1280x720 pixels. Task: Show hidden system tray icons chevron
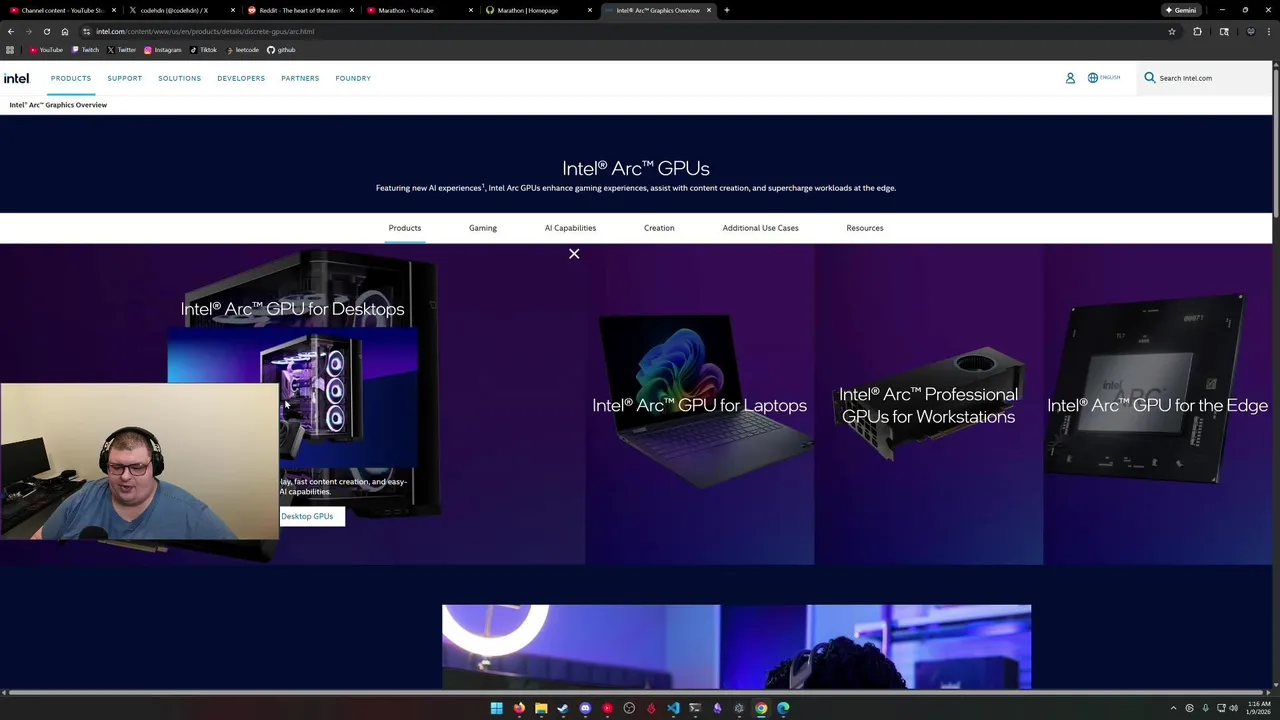pyautogui.click(x=1175, y=708)
